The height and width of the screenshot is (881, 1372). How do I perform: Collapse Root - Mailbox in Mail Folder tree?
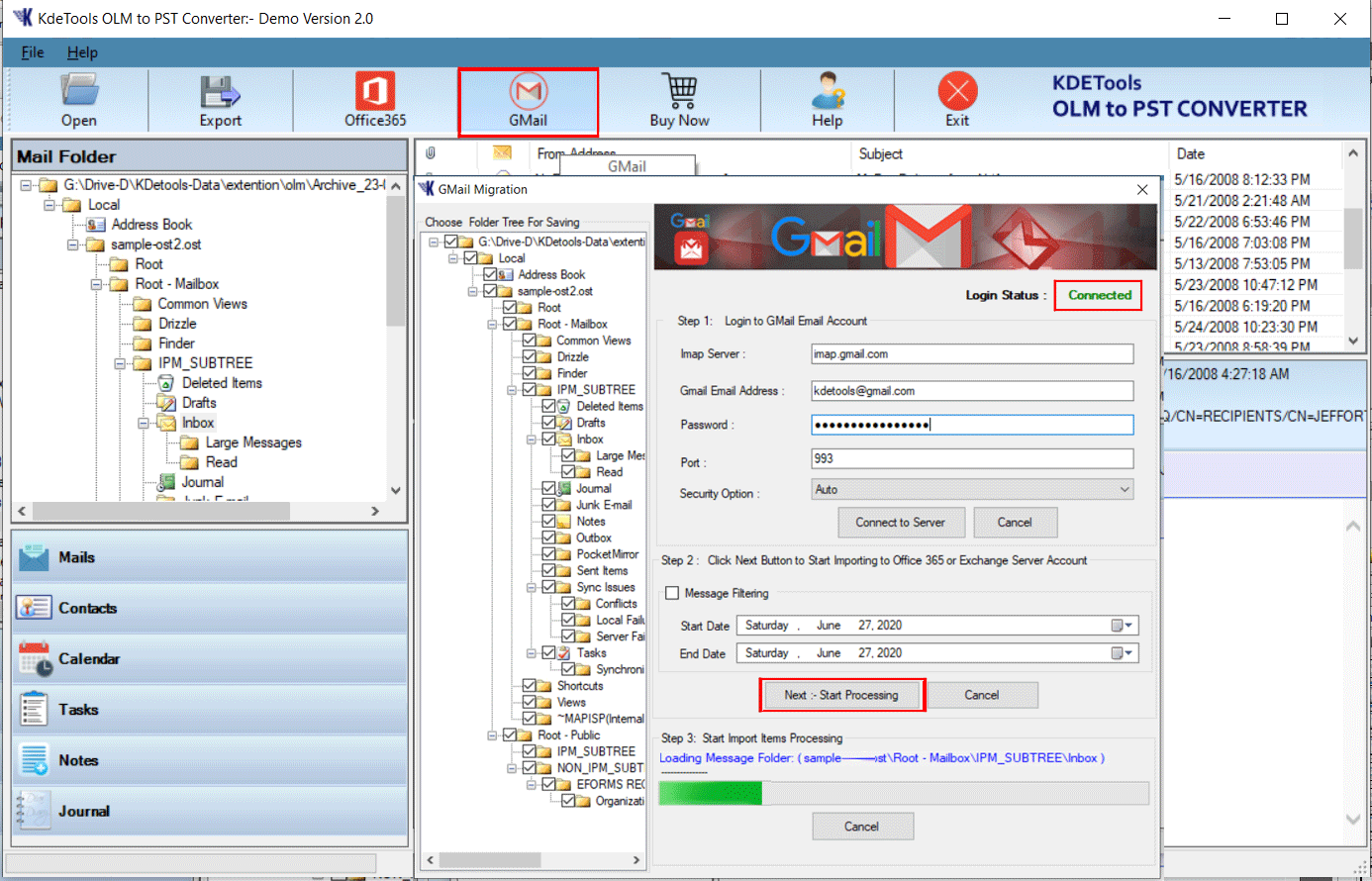pos(97,284)
